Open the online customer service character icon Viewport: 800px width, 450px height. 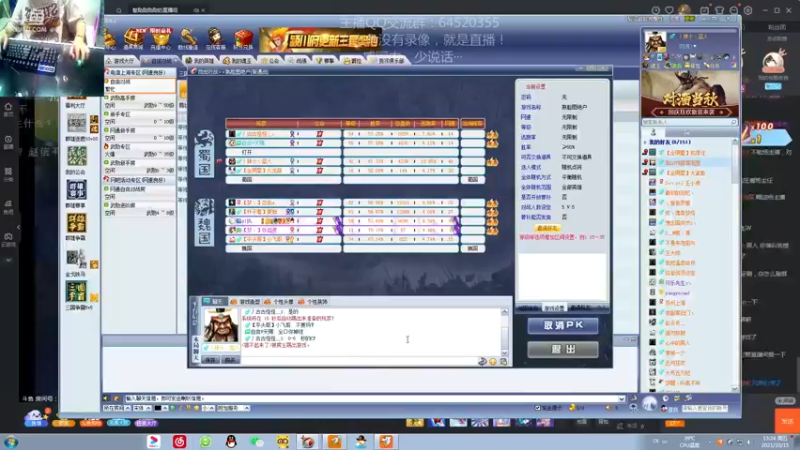pyautogui.click(x=215, y=39)
